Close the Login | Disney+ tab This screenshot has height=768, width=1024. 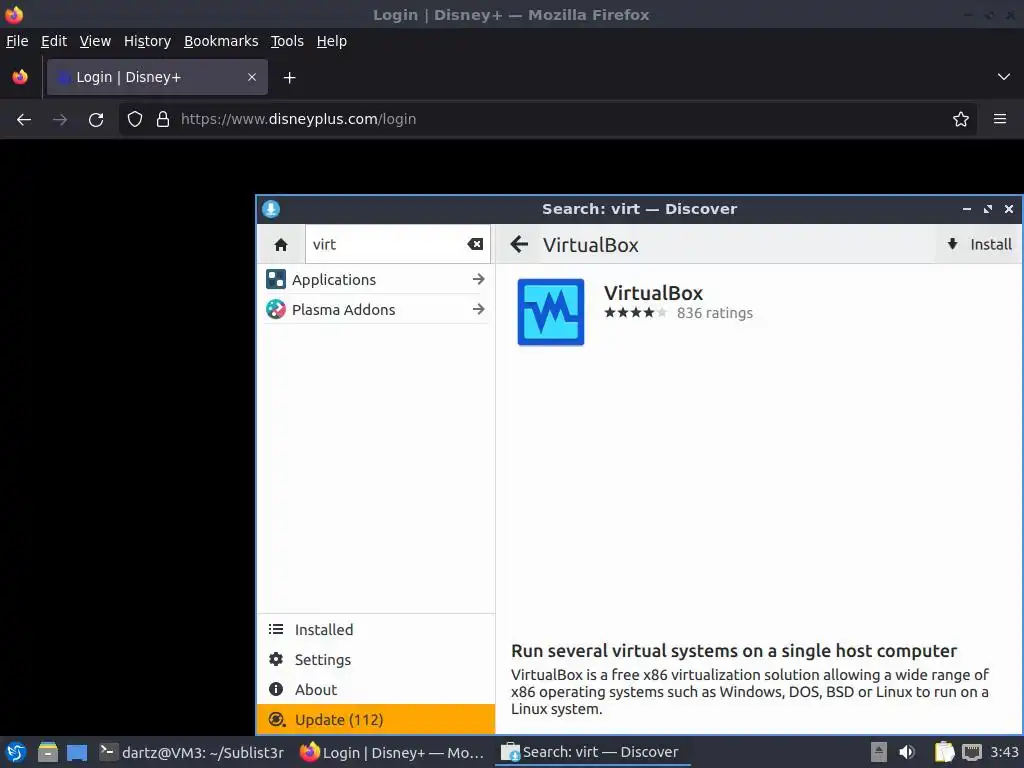point(252,77)
